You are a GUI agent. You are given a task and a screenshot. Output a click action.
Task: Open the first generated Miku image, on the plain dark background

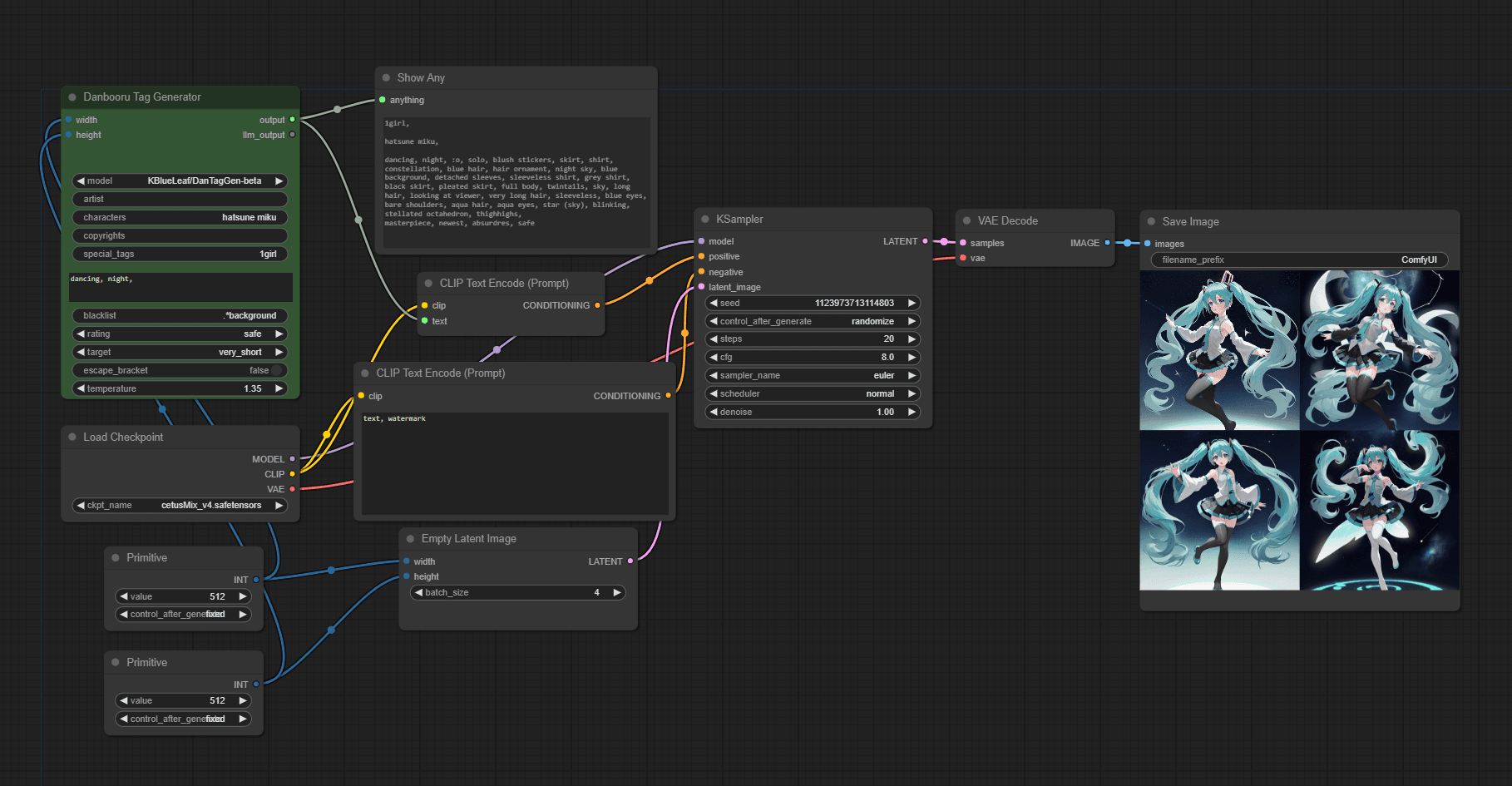click(x=1219, y=350)
